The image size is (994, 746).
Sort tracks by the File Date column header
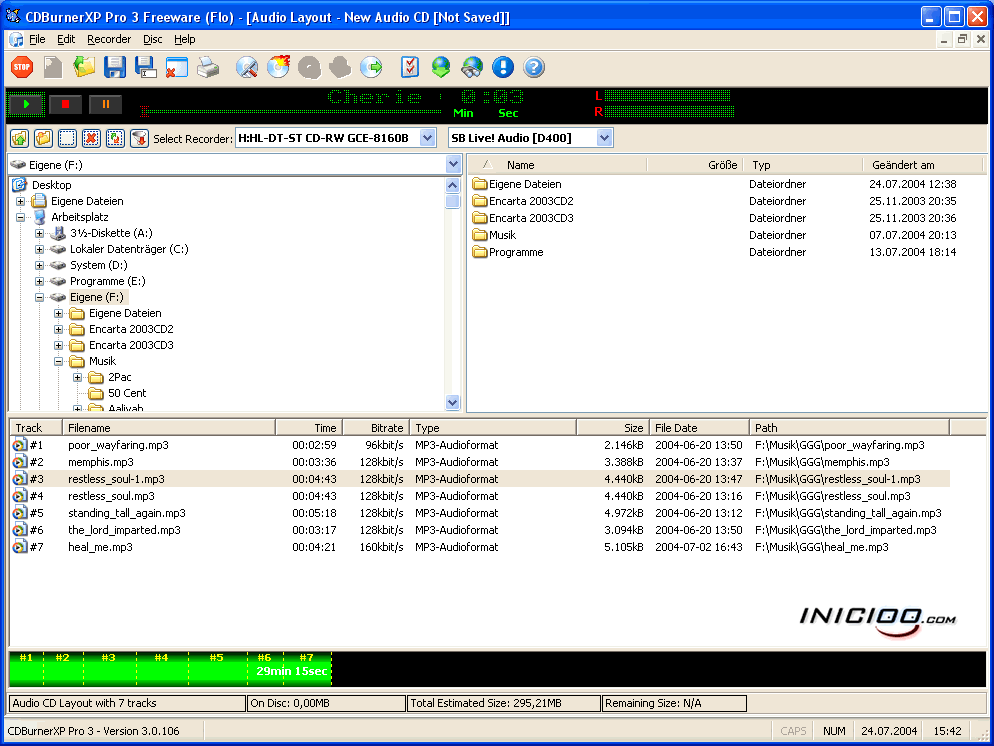click(699, 428)
